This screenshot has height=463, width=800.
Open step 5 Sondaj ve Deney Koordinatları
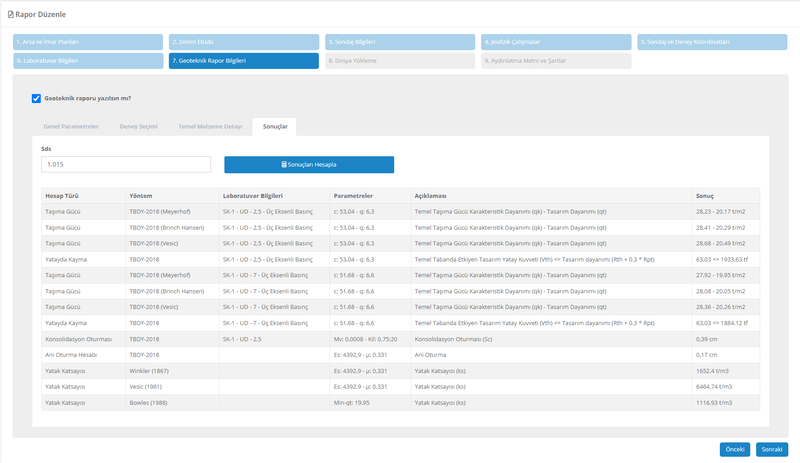713,42
